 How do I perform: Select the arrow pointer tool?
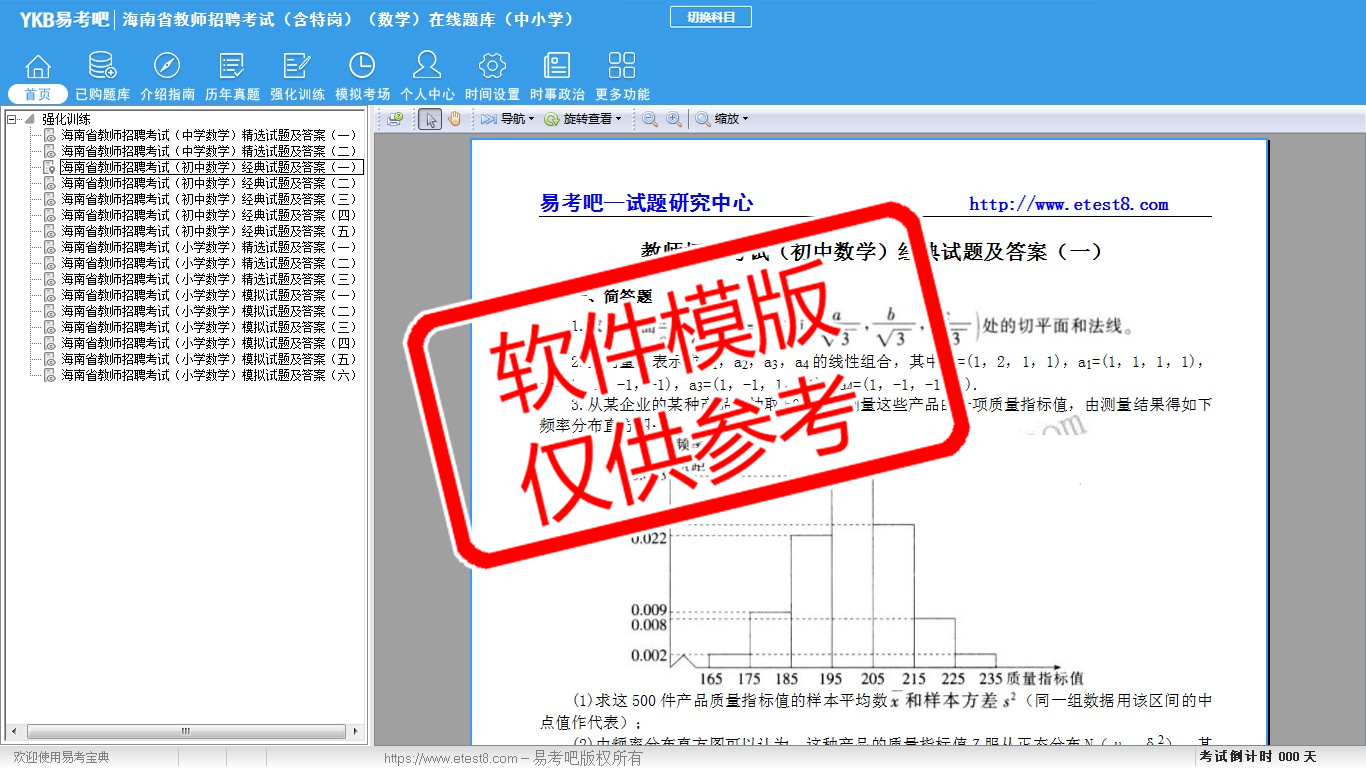click(430, 119)
